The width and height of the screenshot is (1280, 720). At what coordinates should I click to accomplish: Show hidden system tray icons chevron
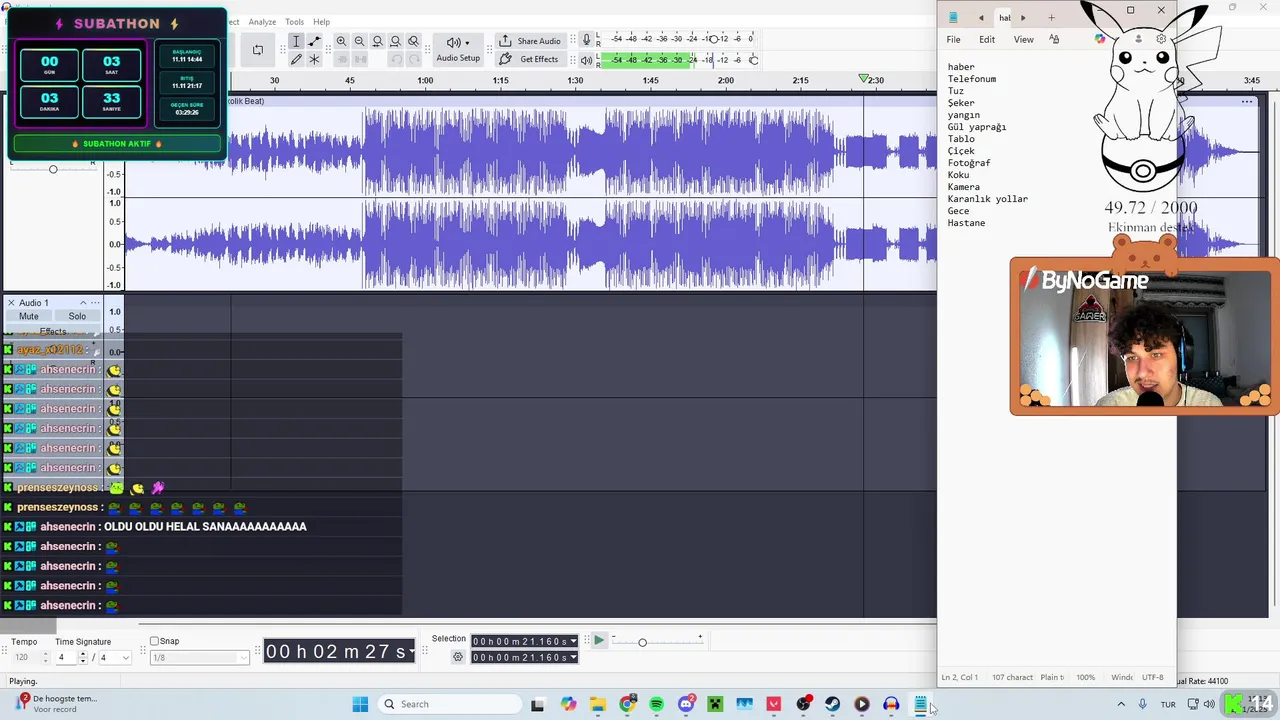click(x=1120, y=704)
